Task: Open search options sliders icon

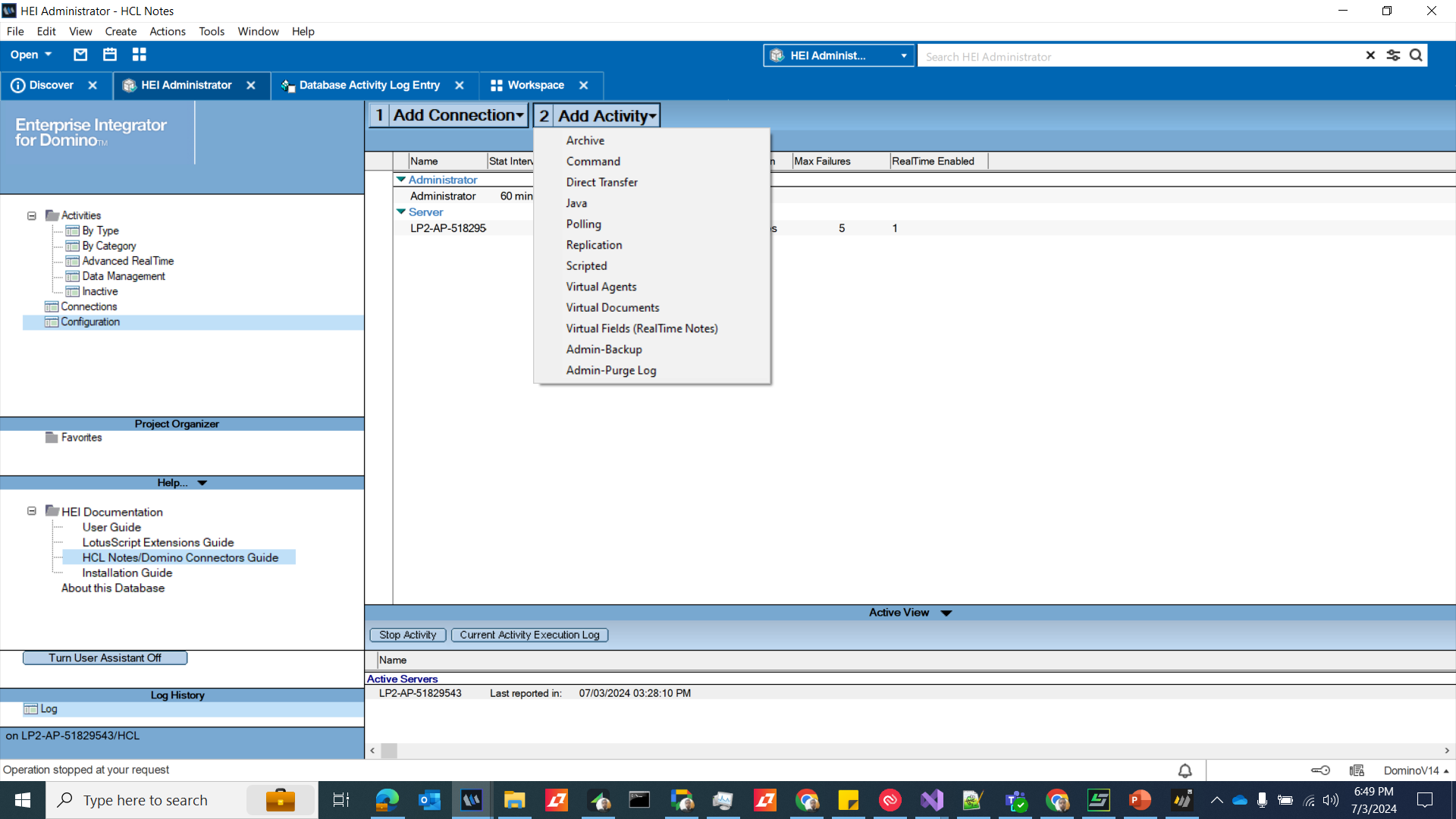Action: point(1393,55)
